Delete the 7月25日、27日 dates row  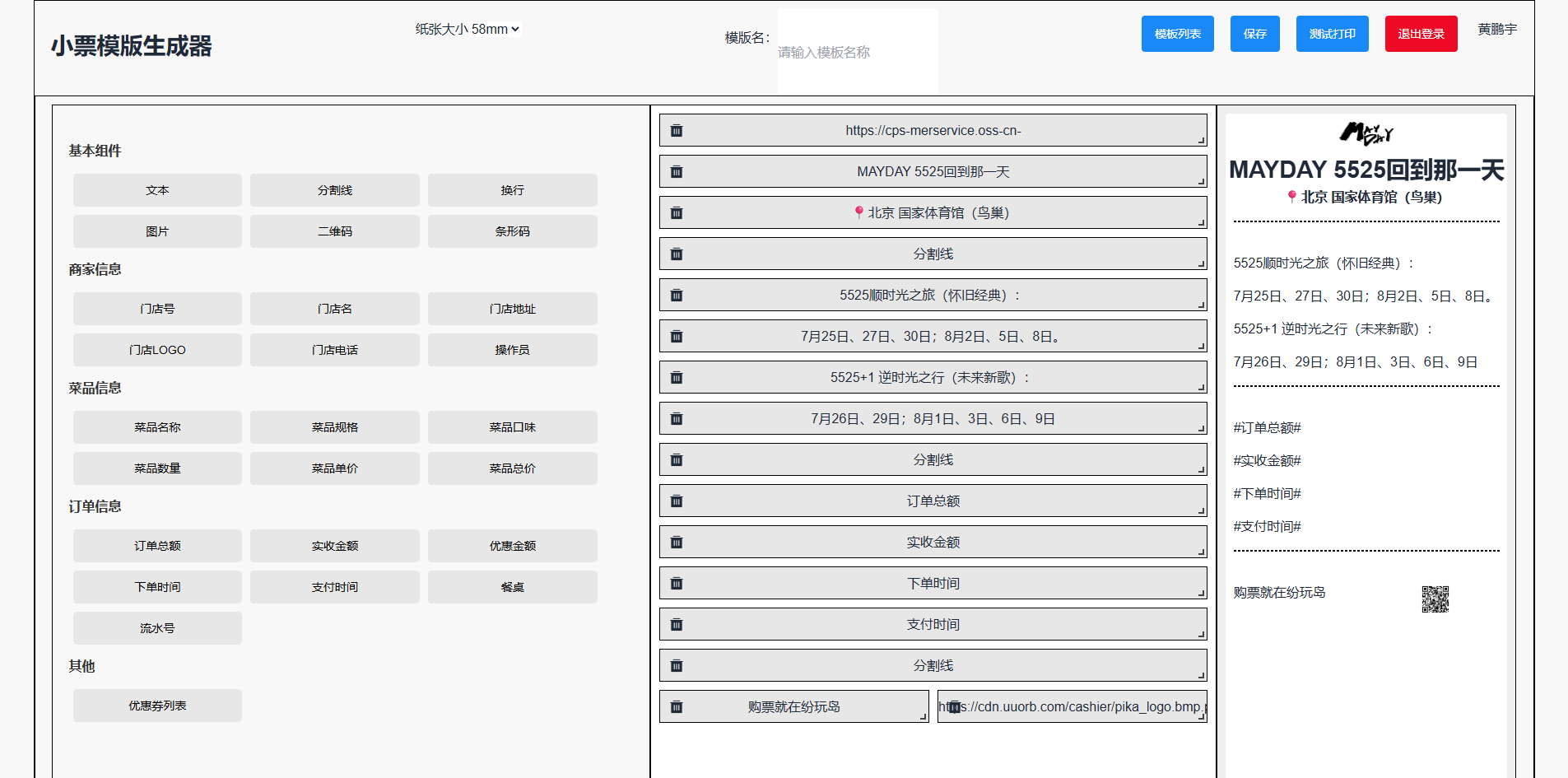pos(677,337)
